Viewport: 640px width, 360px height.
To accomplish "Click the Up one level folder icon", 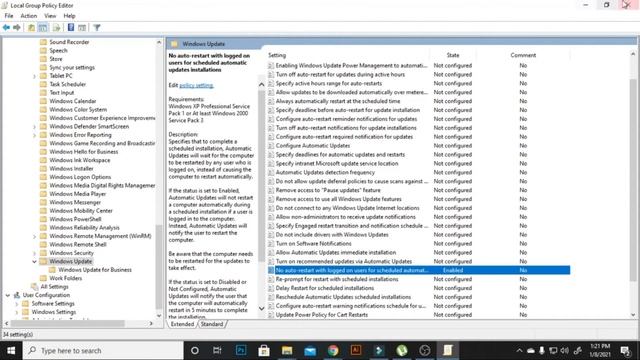I will click(31, 27).
